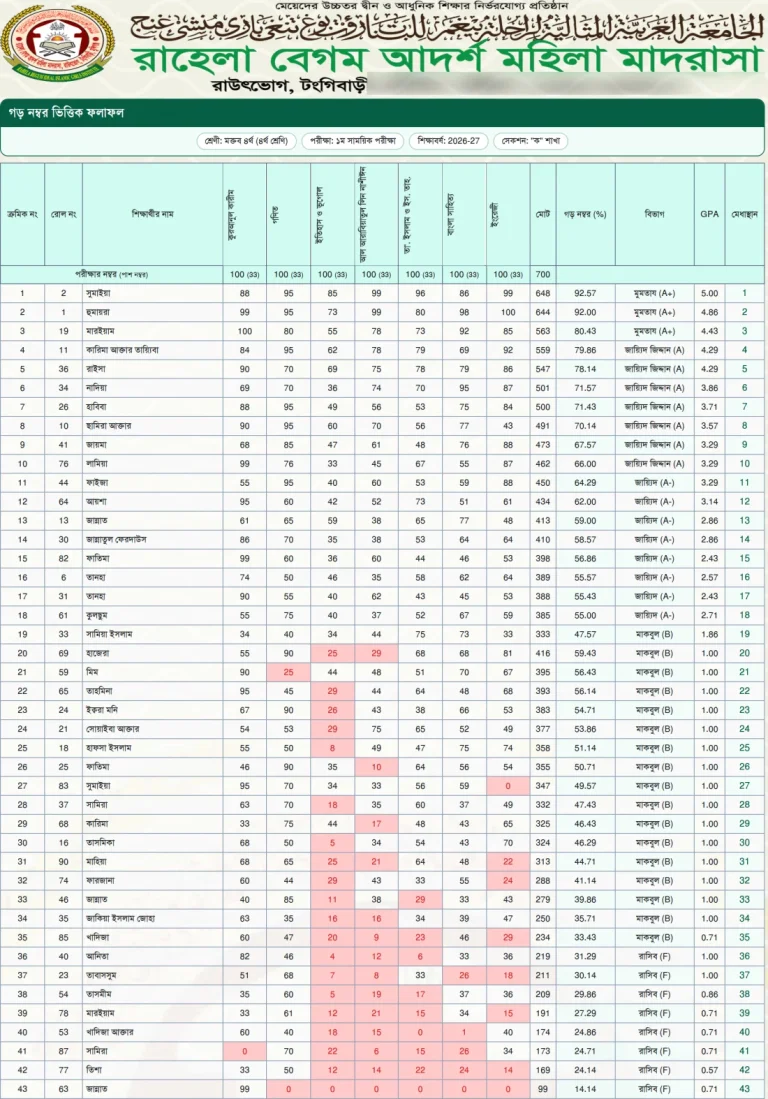The width and height of the screenshot is (768, 1099).
Task: Select student name নাদিয়া
Action: [97, 388]
